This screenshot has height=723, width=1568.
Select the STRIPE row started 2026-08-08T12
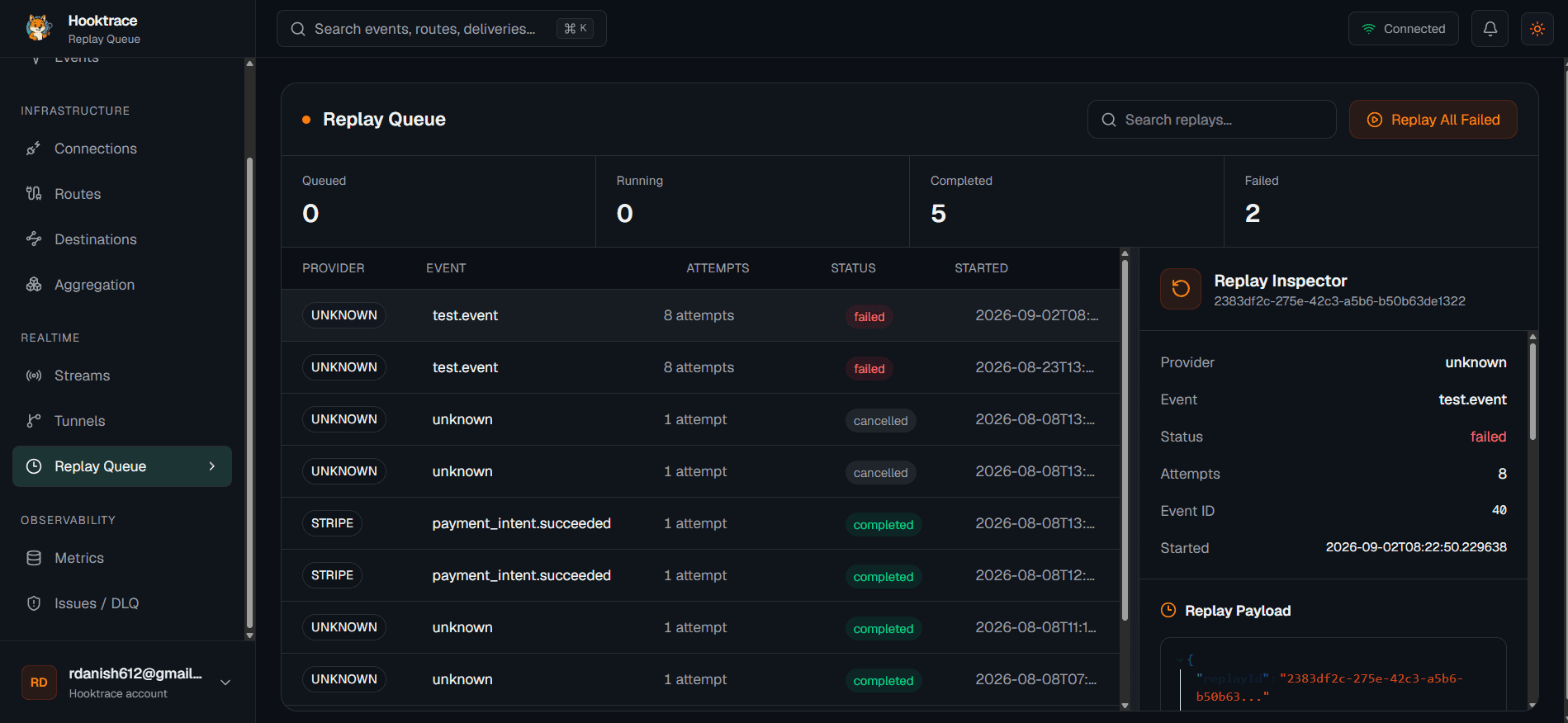pos(700,575)
